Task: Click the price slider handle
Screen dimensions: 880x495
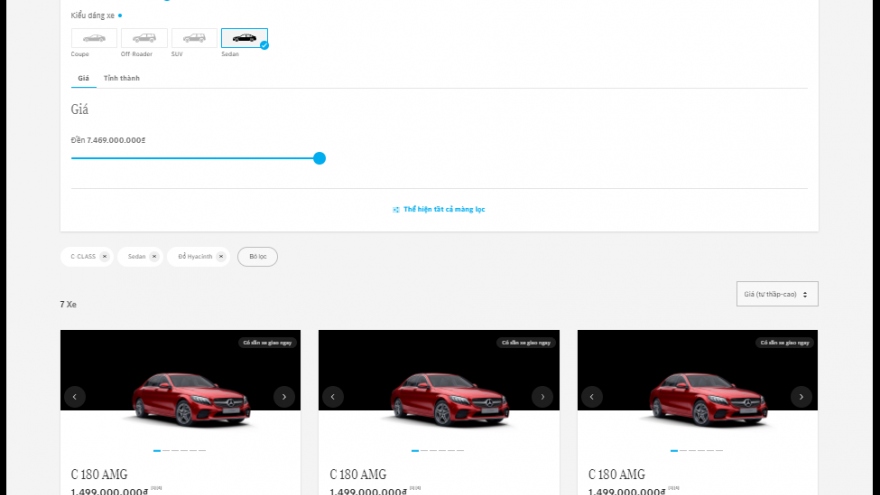Action: pyautogui.click(x=319, y=158)
